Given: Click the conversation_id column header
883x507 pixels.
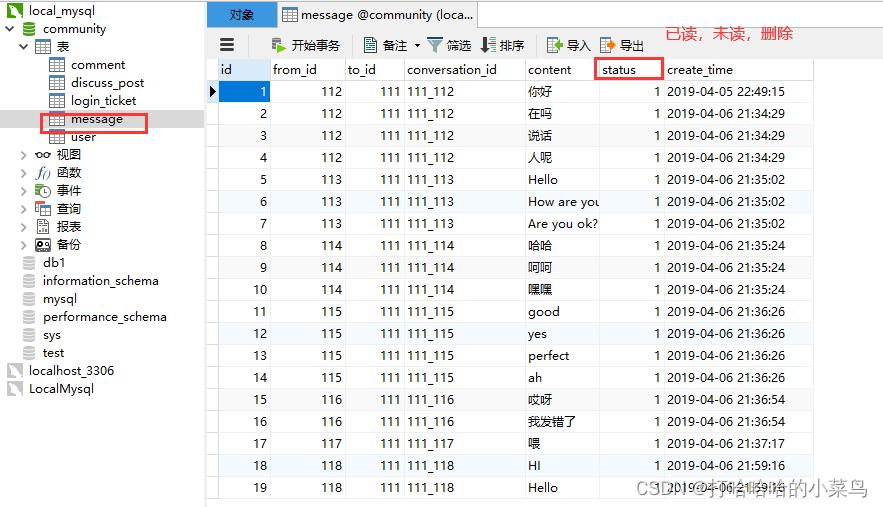Looking at the screenshot, I should pyautogui.click(x=465, y=69).
